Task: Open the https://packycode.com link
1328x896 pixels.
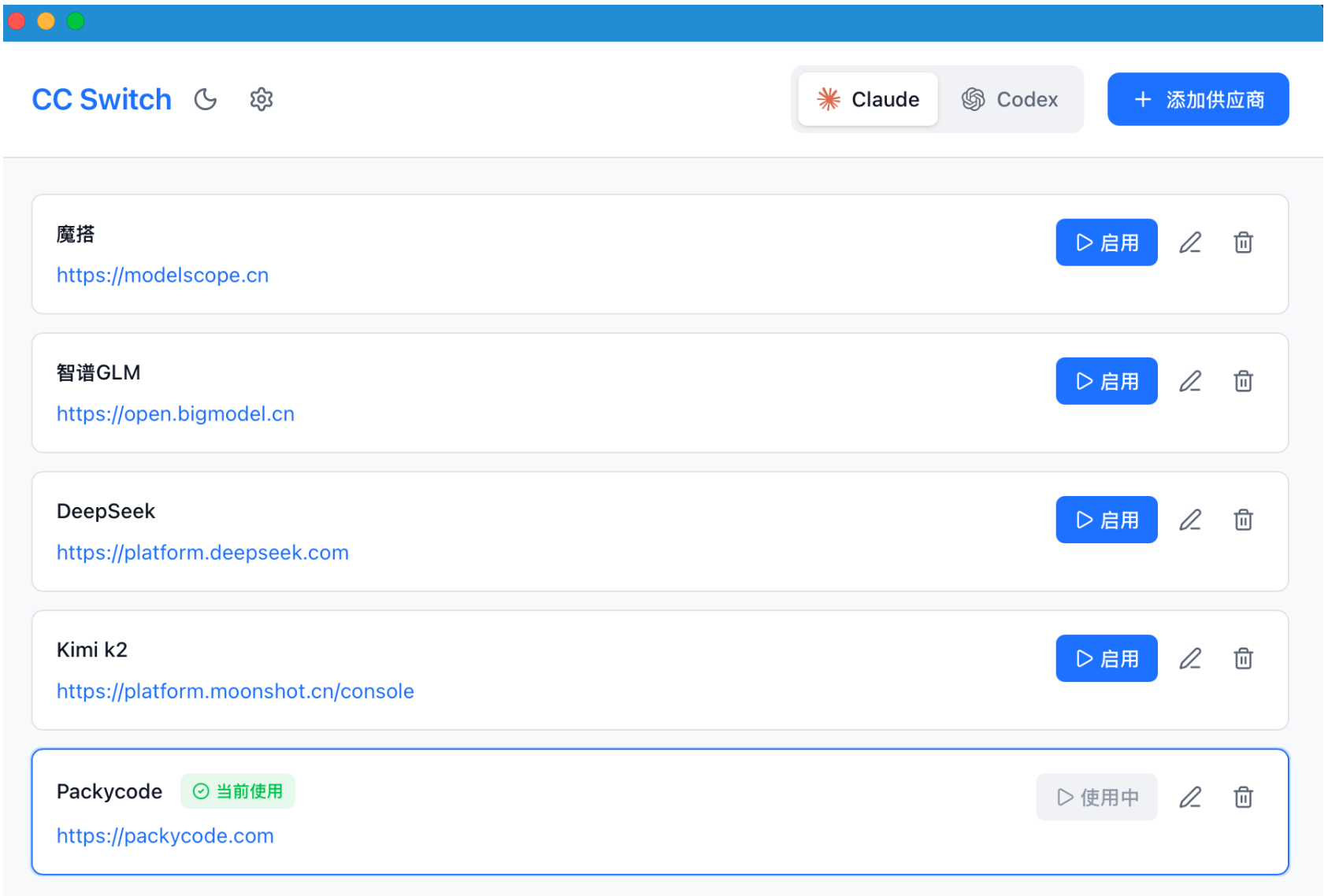Action: point(165,835)
